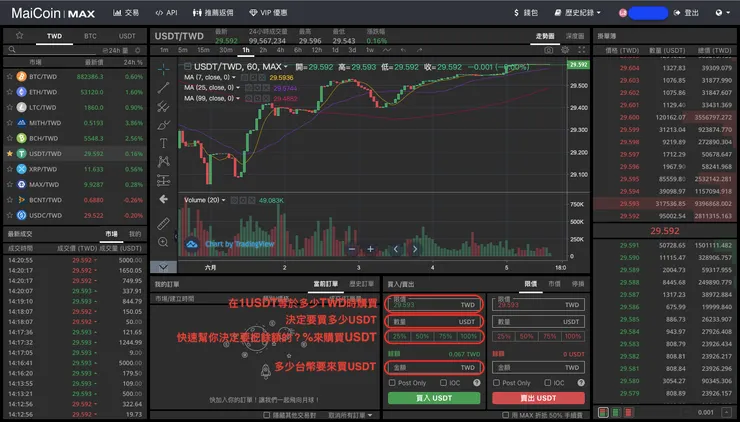Viewport: 740px width, 422px height.
Task: Check Post Only in the buy form
Action: tap(392, 383)
